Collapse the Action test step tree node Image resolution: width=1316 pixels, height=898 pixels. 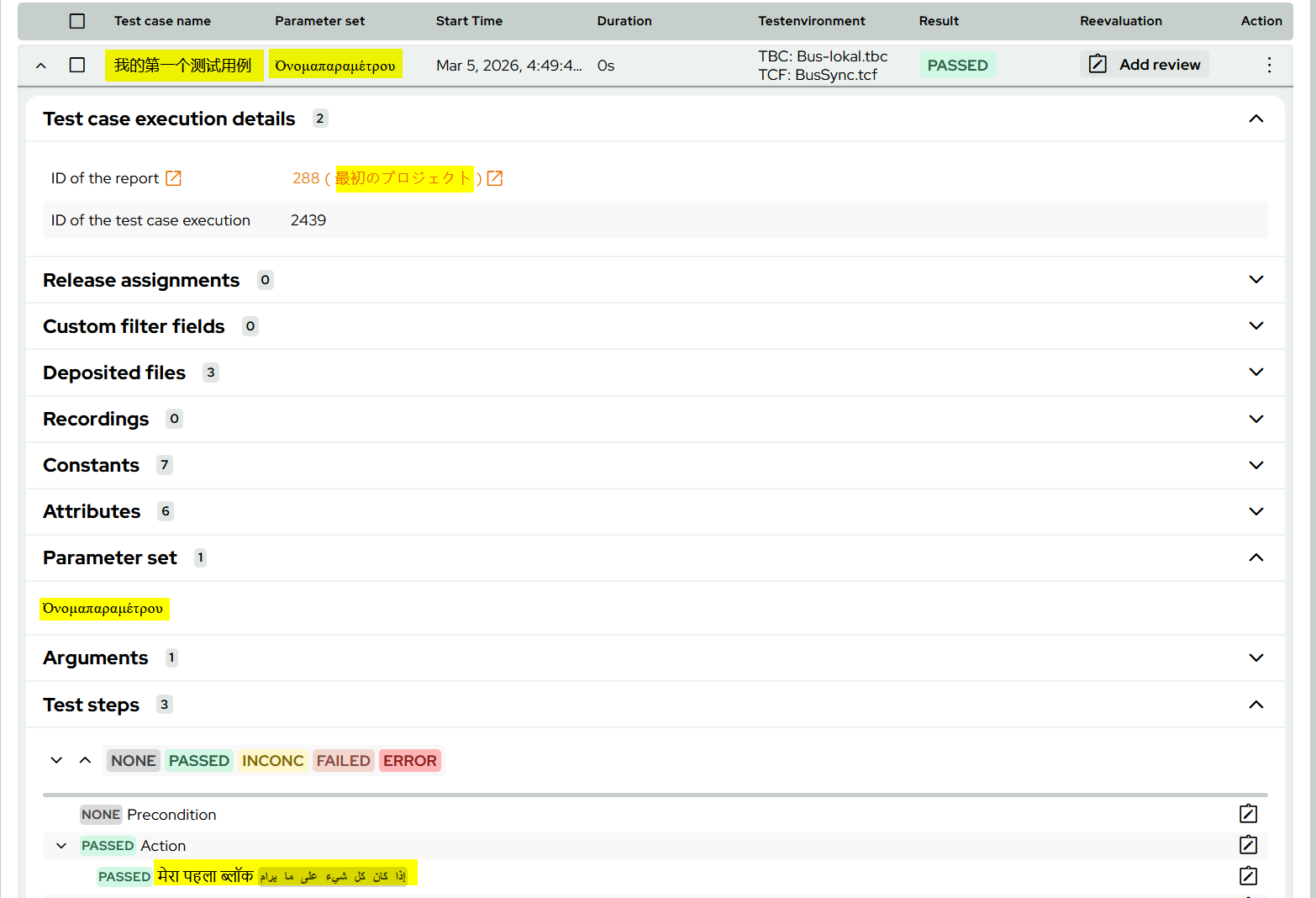(61, 846)
